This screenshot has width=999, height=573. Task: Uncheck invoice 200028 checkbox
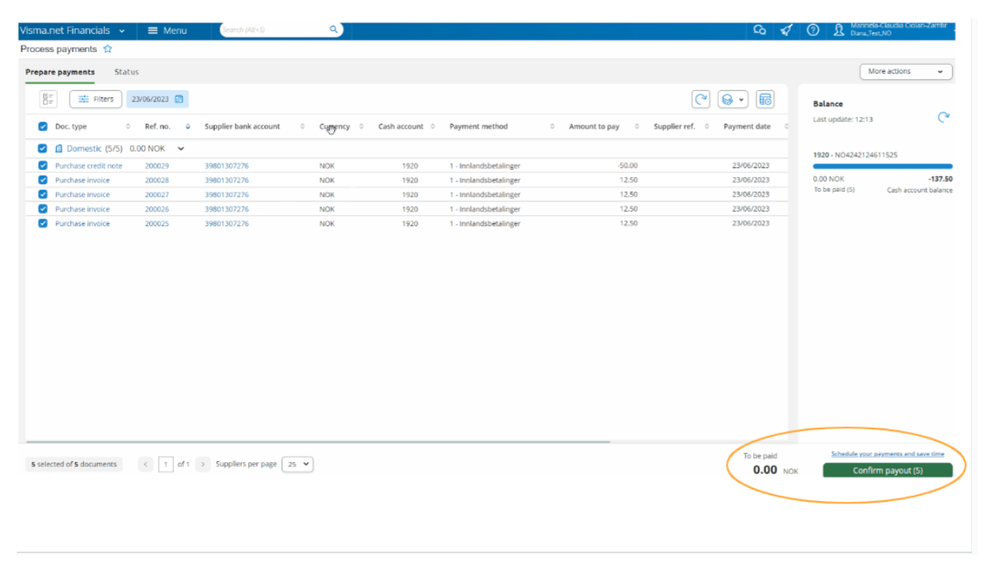coord(43,180)
